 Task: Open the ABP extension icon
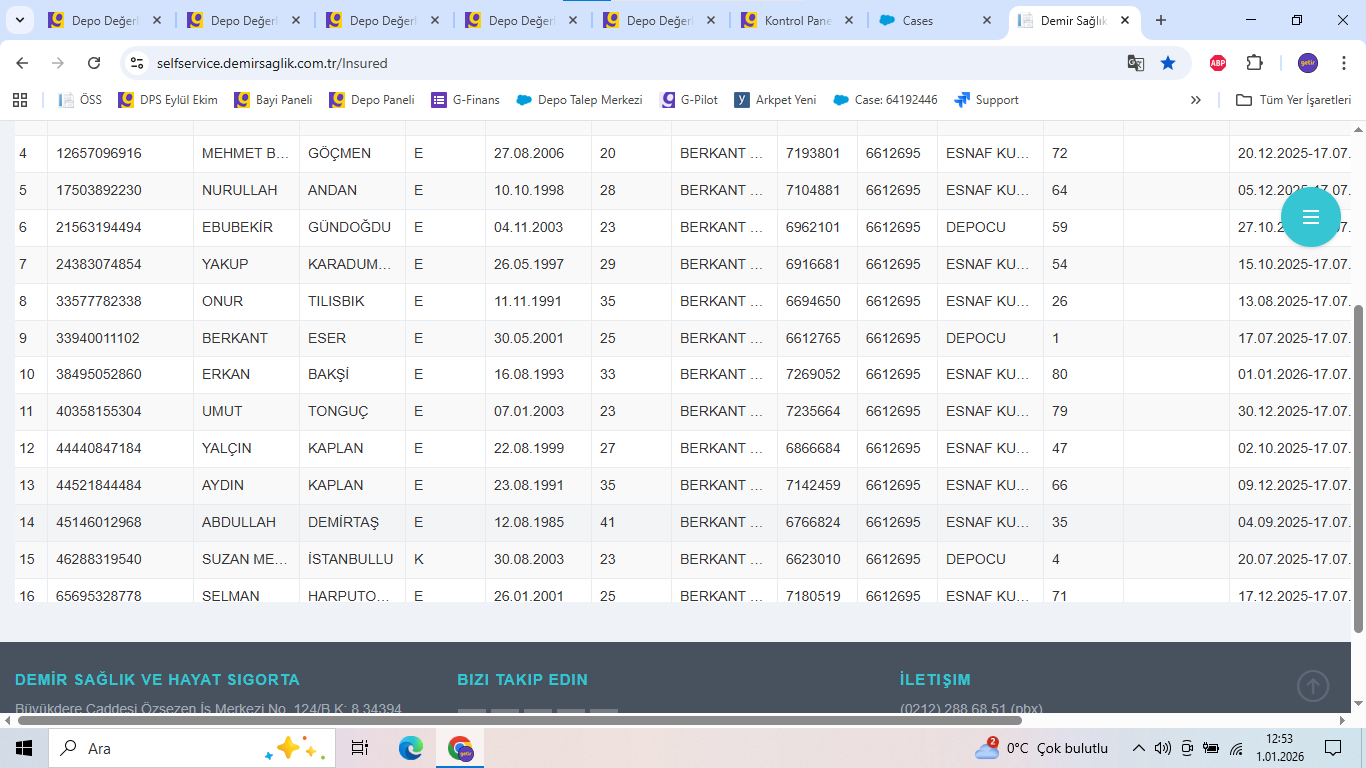click(1218, 63)
